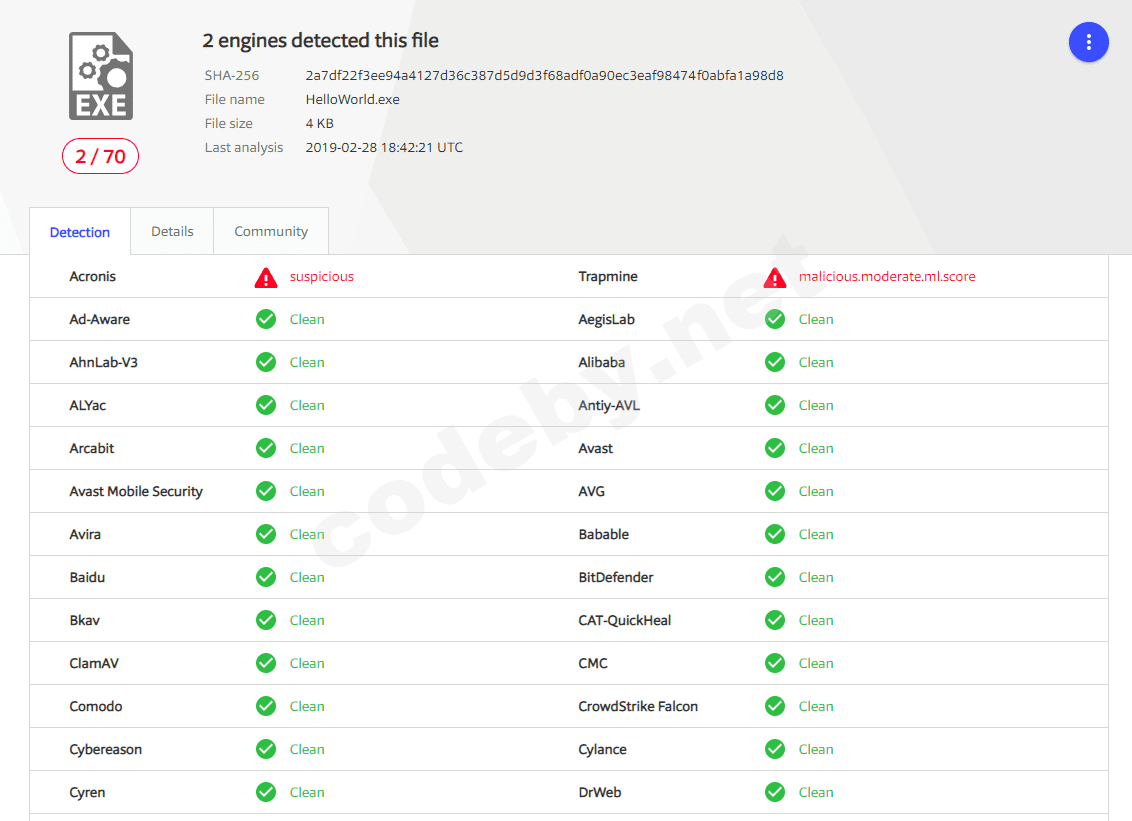Click the green checkmark for BitDefender
Image resolution: width=1132 pixels, height=821 pixels.
click(x=775, y=578)
